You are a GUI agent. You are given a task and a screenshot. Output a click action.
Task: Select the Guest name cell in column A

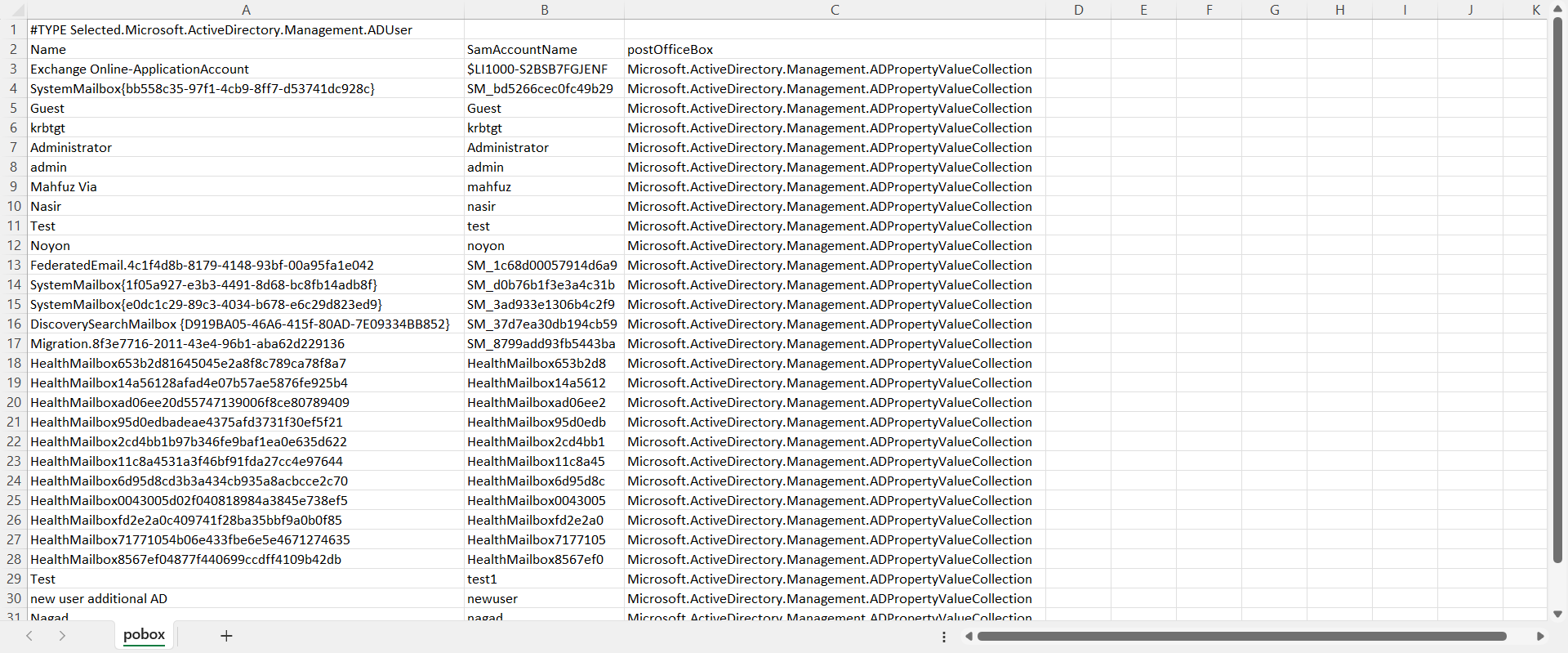(x=246, y=108)
